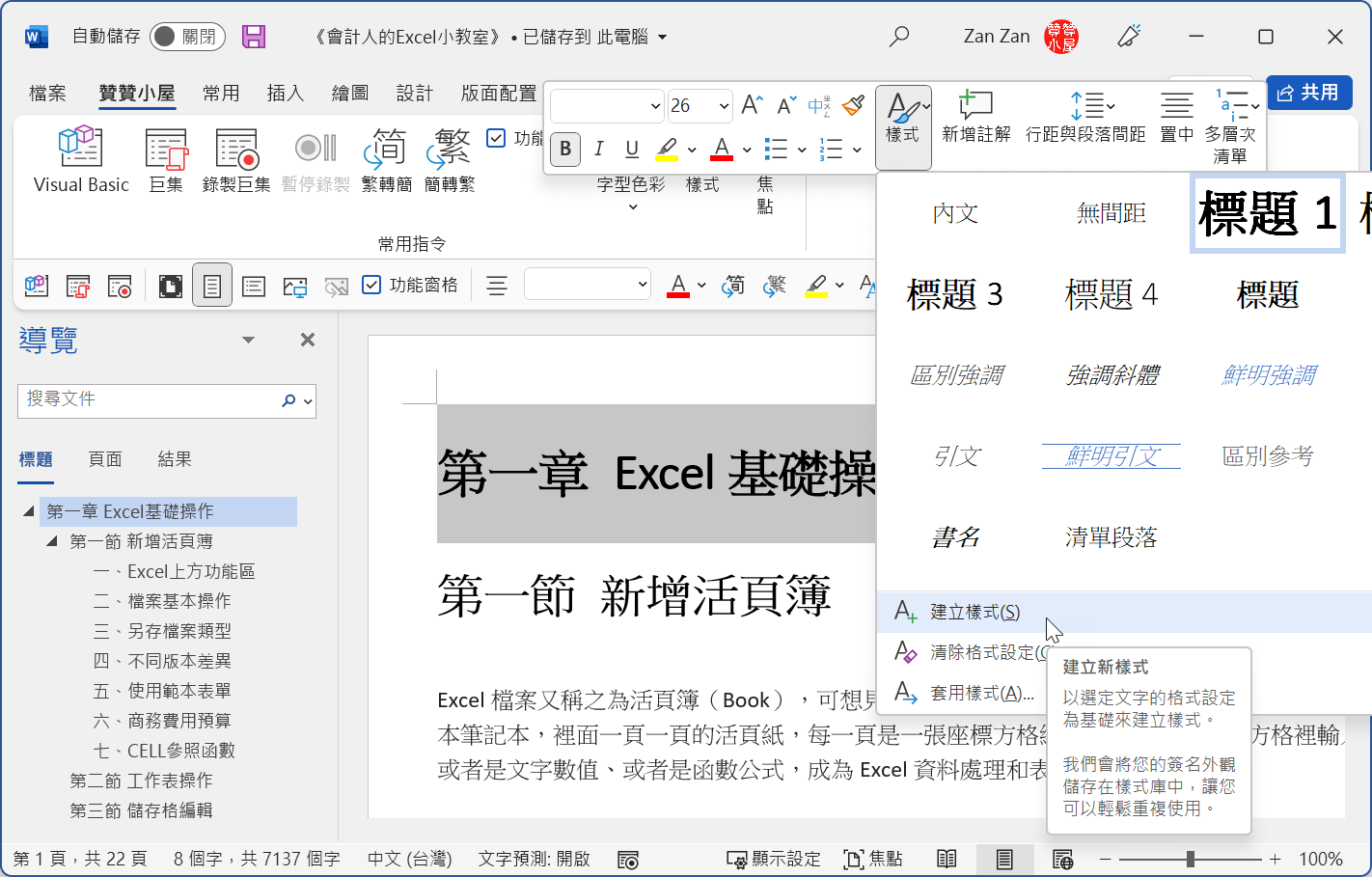1372x877 pixels.
Task: Open 顯示設定 display settings
Action: pos(774,859)
